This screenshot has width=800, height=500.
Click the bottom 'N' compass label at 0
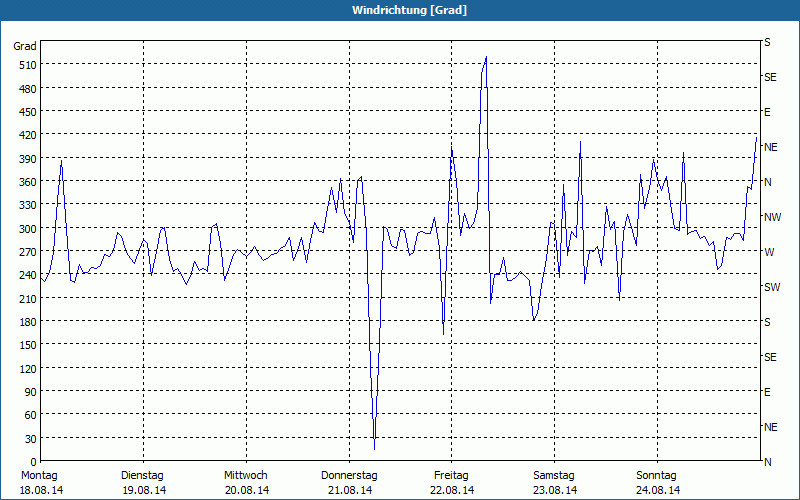tap(768, 462)
